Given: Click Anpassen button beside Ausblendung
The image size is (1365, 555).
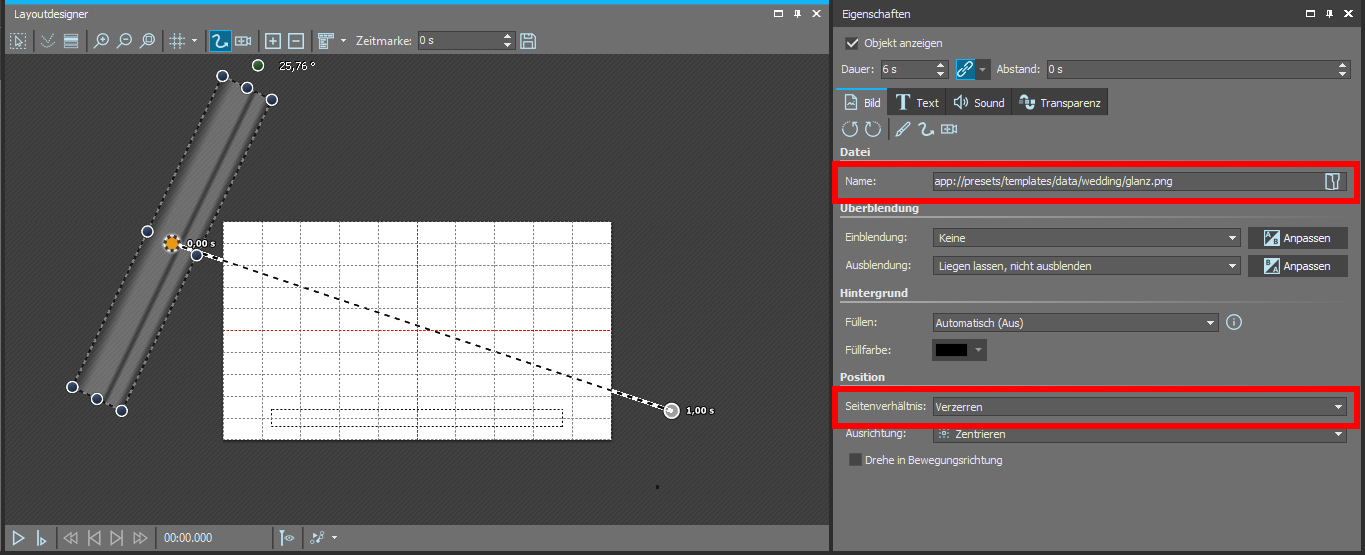Looking at the screenshot, I should pos(1297,266).
